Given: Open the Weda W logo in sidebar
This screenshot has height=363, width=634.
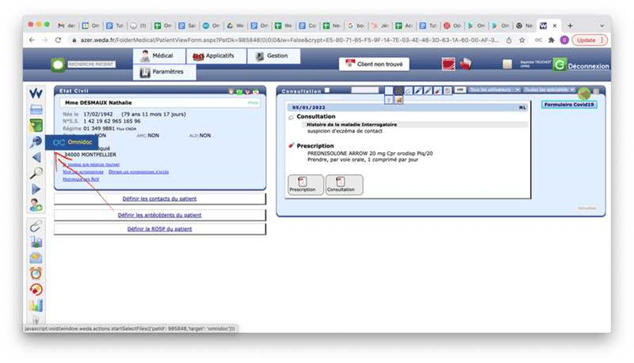Looking at the screenshot, I should click(36, 93).
